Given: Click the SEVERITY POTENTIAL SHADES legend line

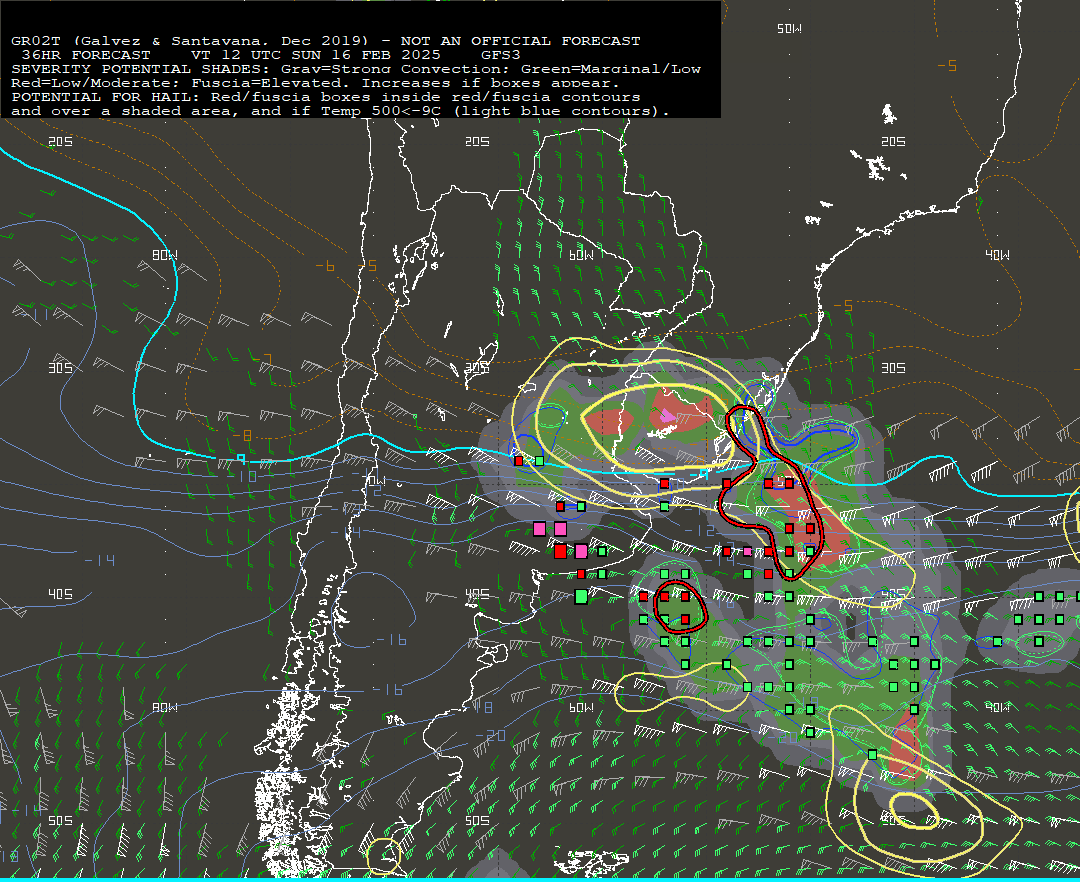Looking at the screenshot, I should [x=356, y=69].
